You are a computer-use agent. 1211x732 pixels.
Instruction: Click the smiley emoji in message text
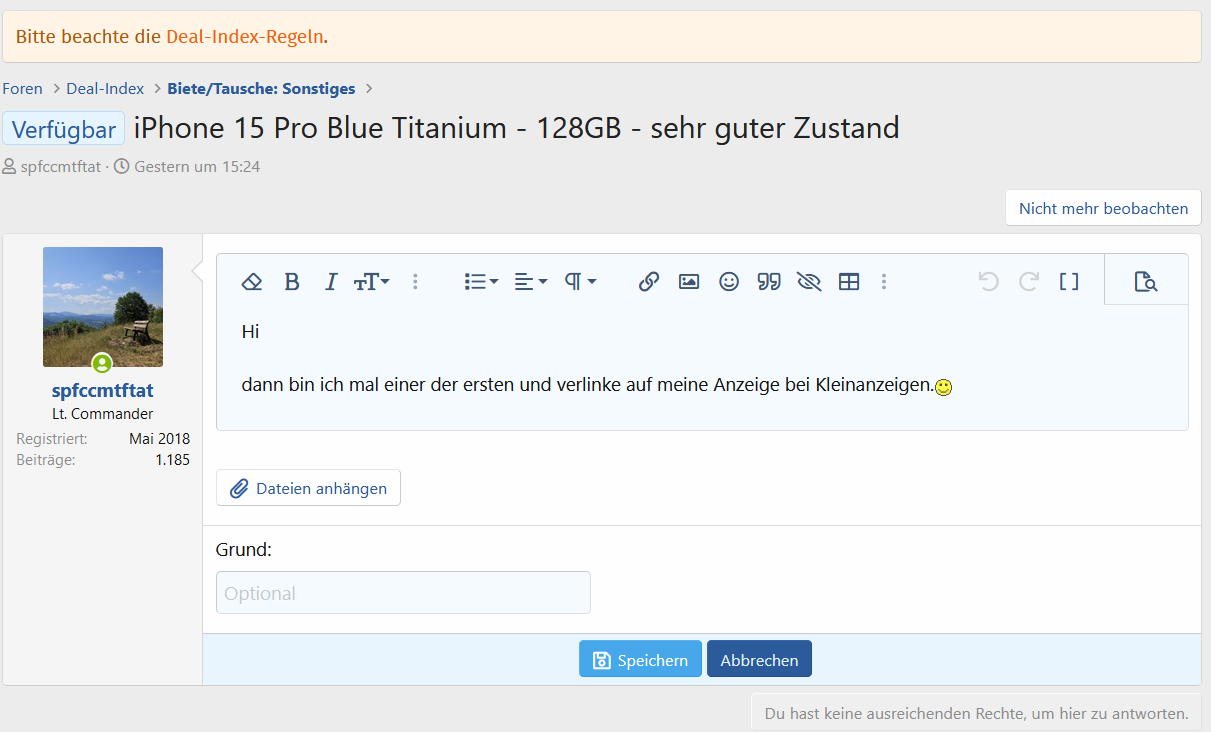pos(943,387)
